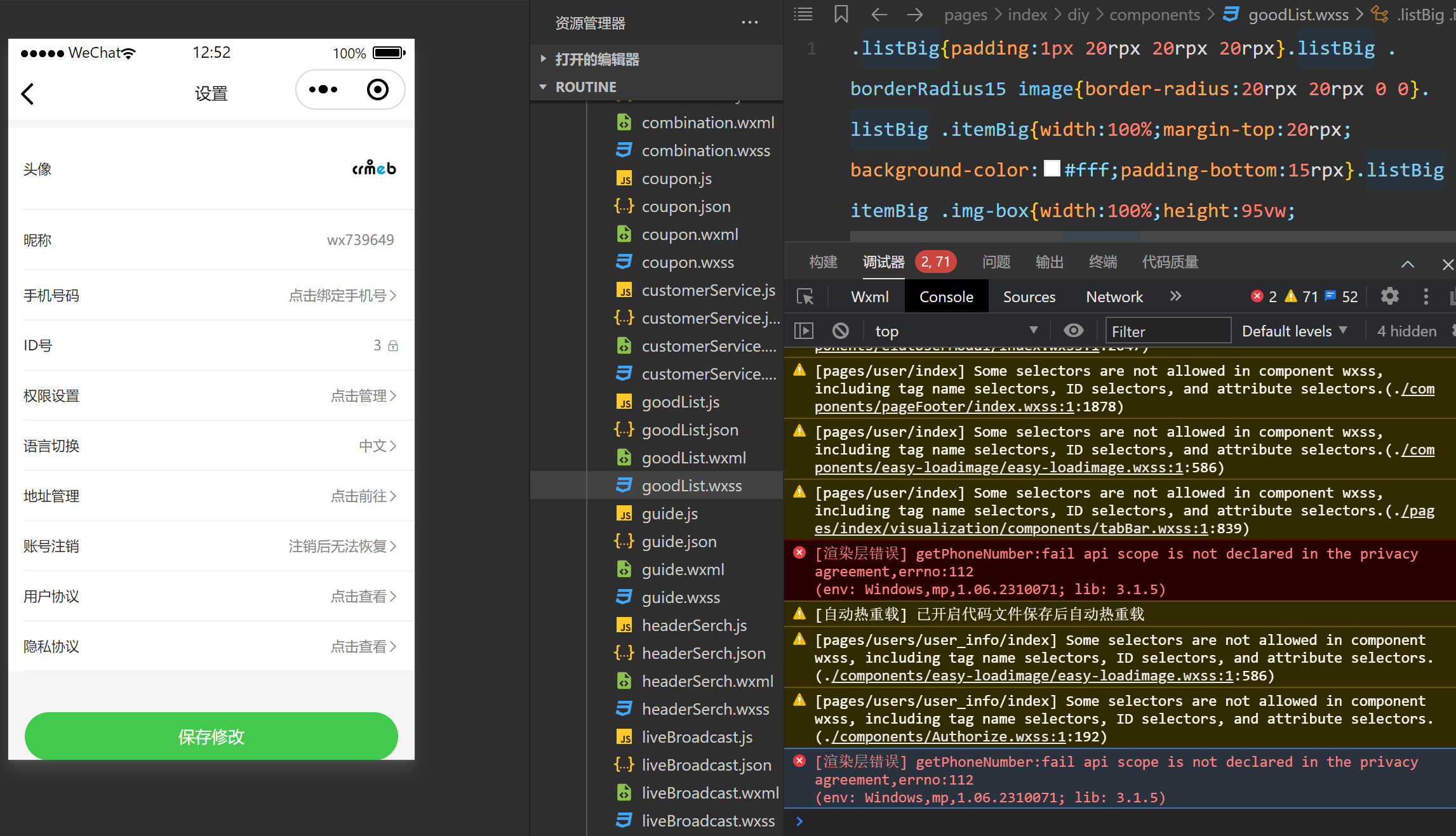Image resolution: width=1456 pixels, height=836 pixels.
Task: Open combination.wxml file
Action: 708,123
